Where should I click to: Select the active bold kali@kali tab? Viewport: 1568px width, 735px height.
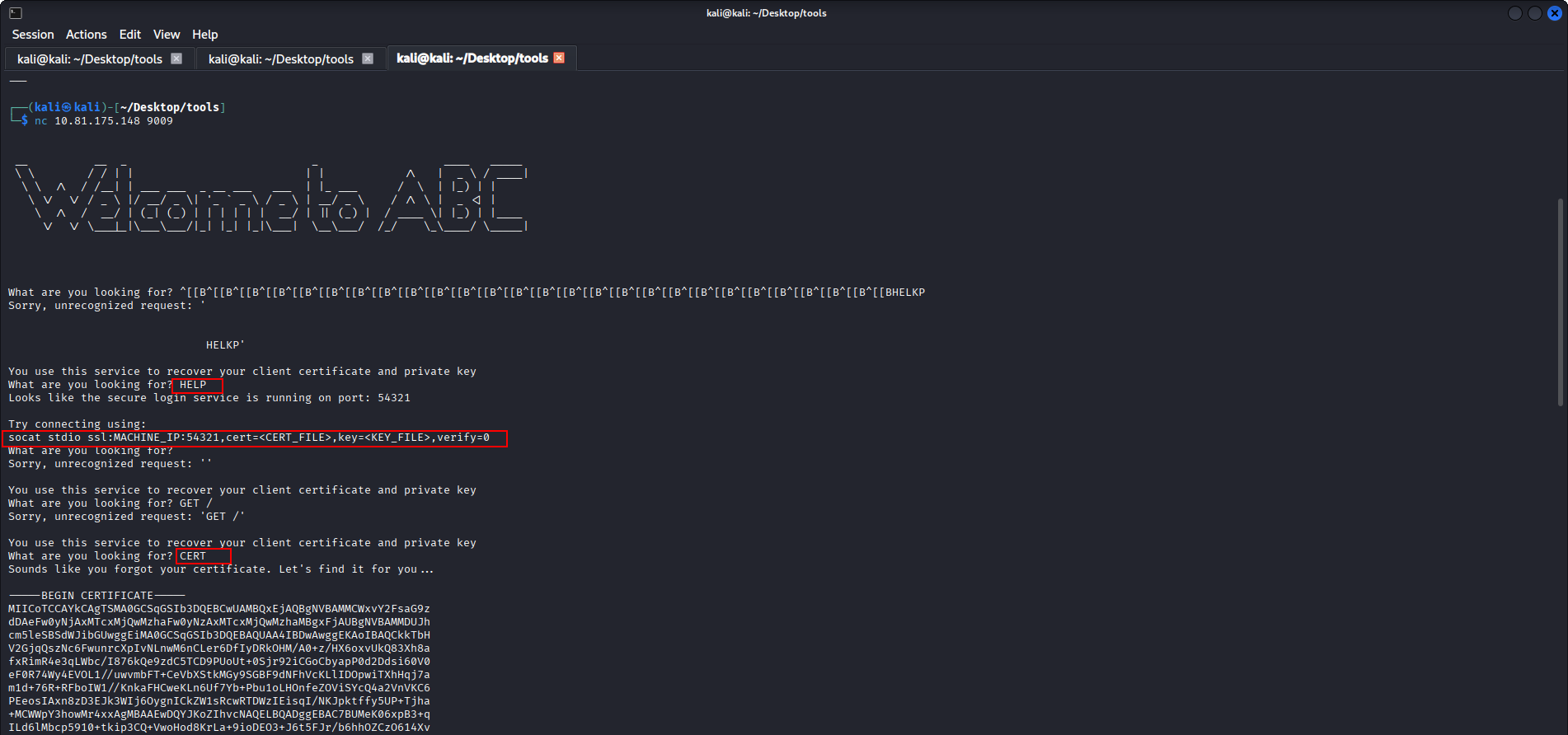472,59
